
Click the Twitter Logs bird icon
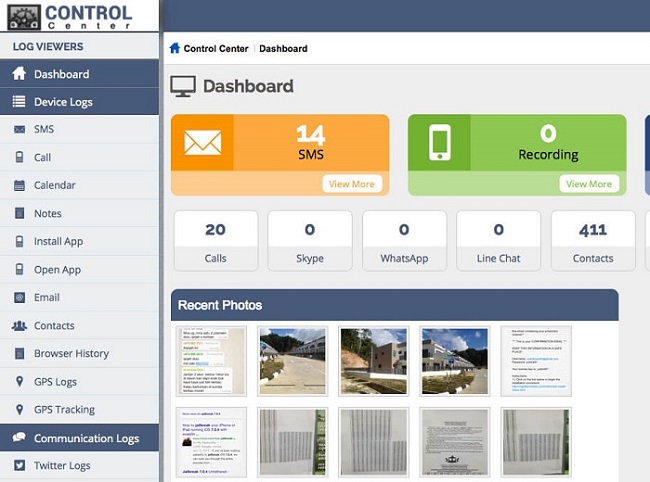tap(19, 466)
